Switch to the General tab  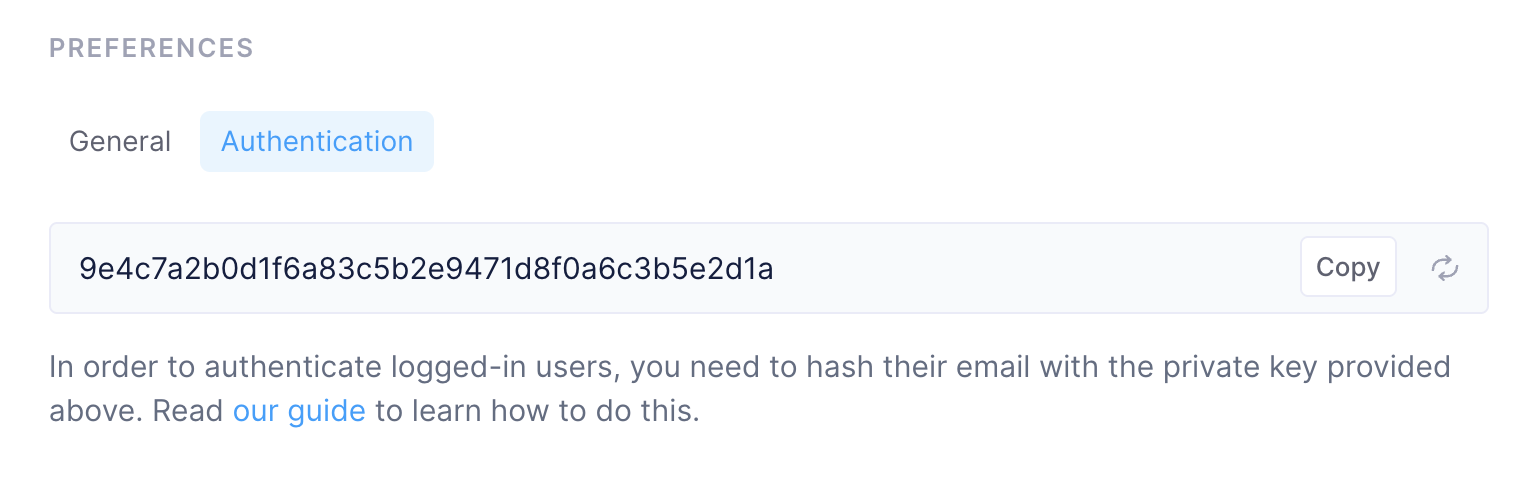120,142
